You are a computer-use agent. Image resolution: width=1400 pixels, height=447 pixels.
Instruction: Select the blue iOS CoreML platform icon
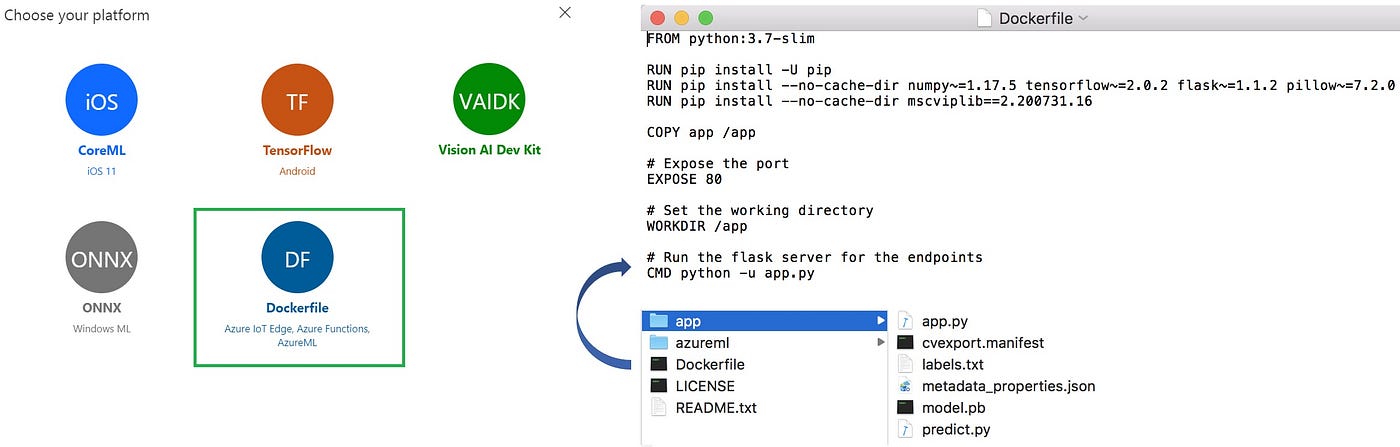[x=101, y=100]
